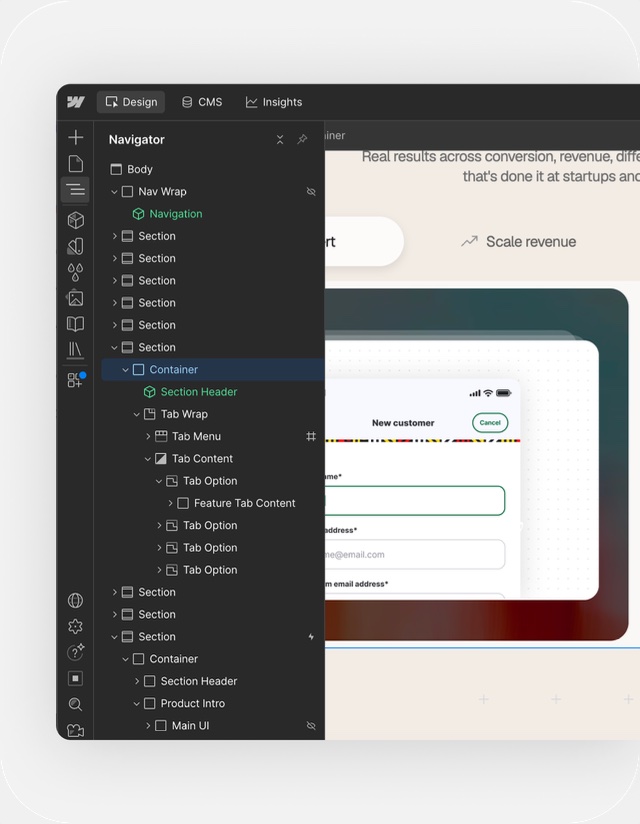The image size is (640, 824).
Task: Click the square icon above the search icon
Action: (x=76, y=678)
